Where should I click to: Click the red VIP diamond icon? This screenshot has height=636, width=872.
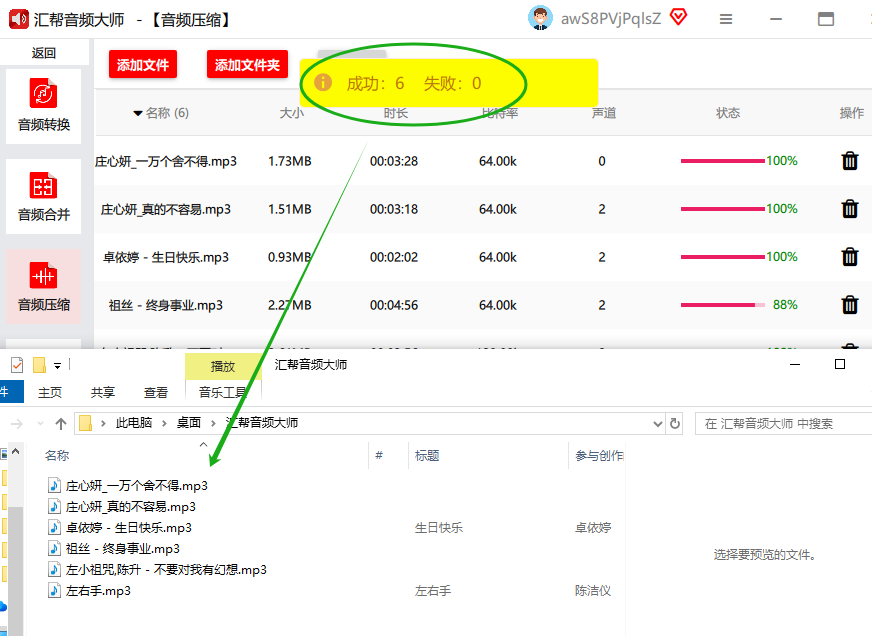click(679, 17)
